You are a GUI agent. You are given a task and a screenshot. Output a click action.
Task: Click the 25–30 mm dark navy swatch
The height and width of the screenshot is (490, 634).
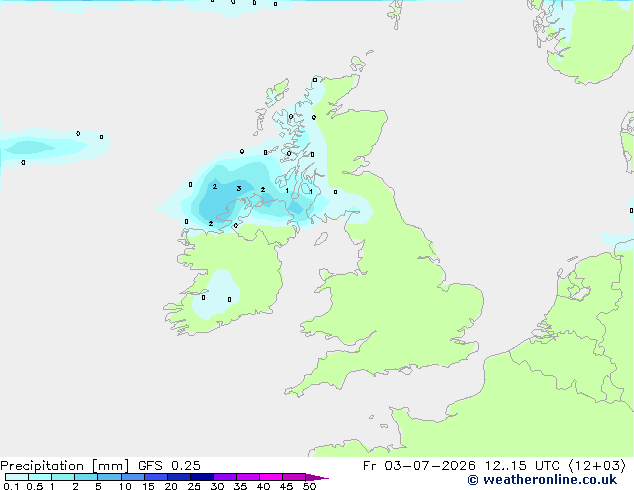click(x=201, y=477)
